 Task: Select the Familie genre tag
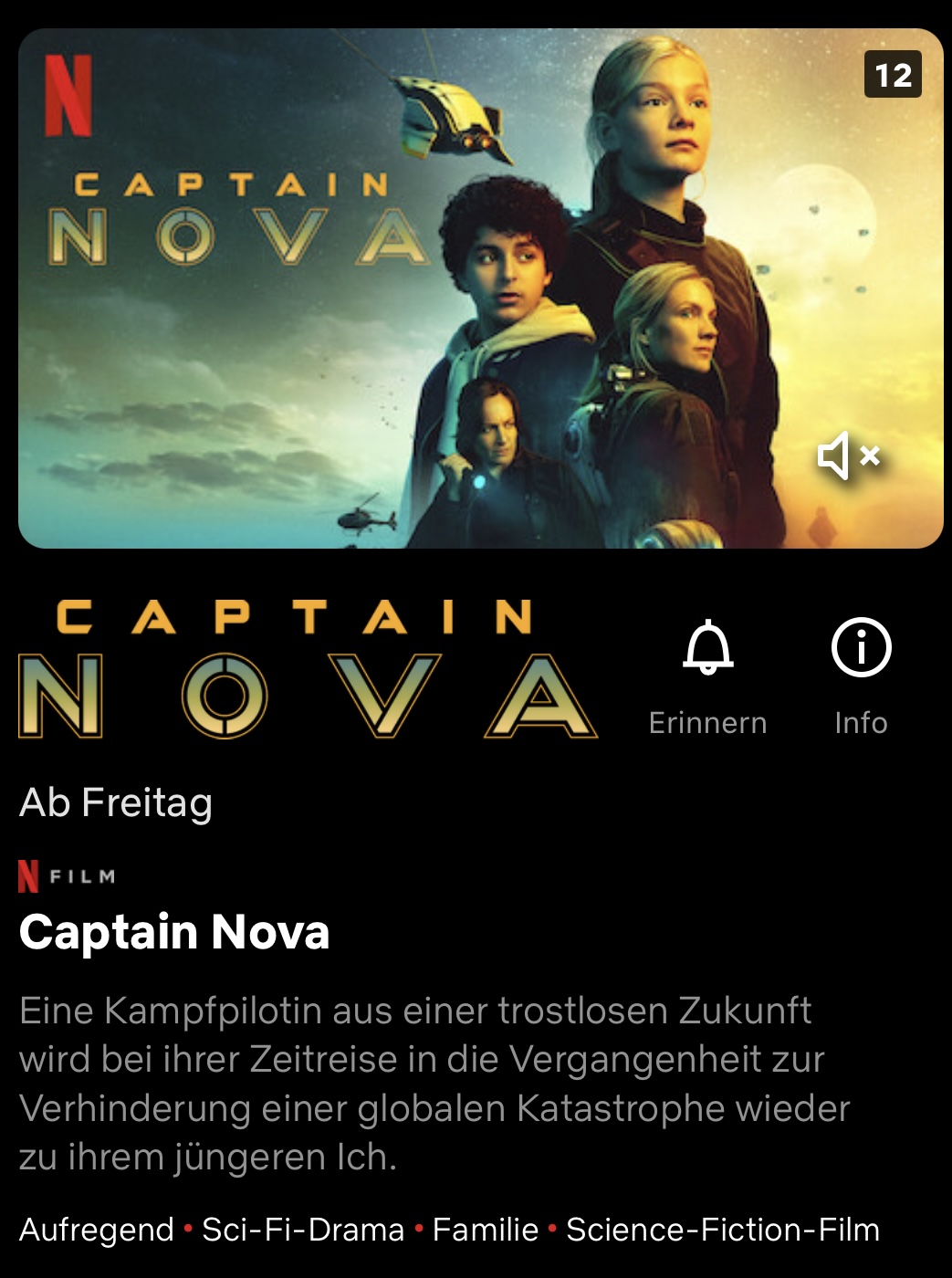point(486,1230)
